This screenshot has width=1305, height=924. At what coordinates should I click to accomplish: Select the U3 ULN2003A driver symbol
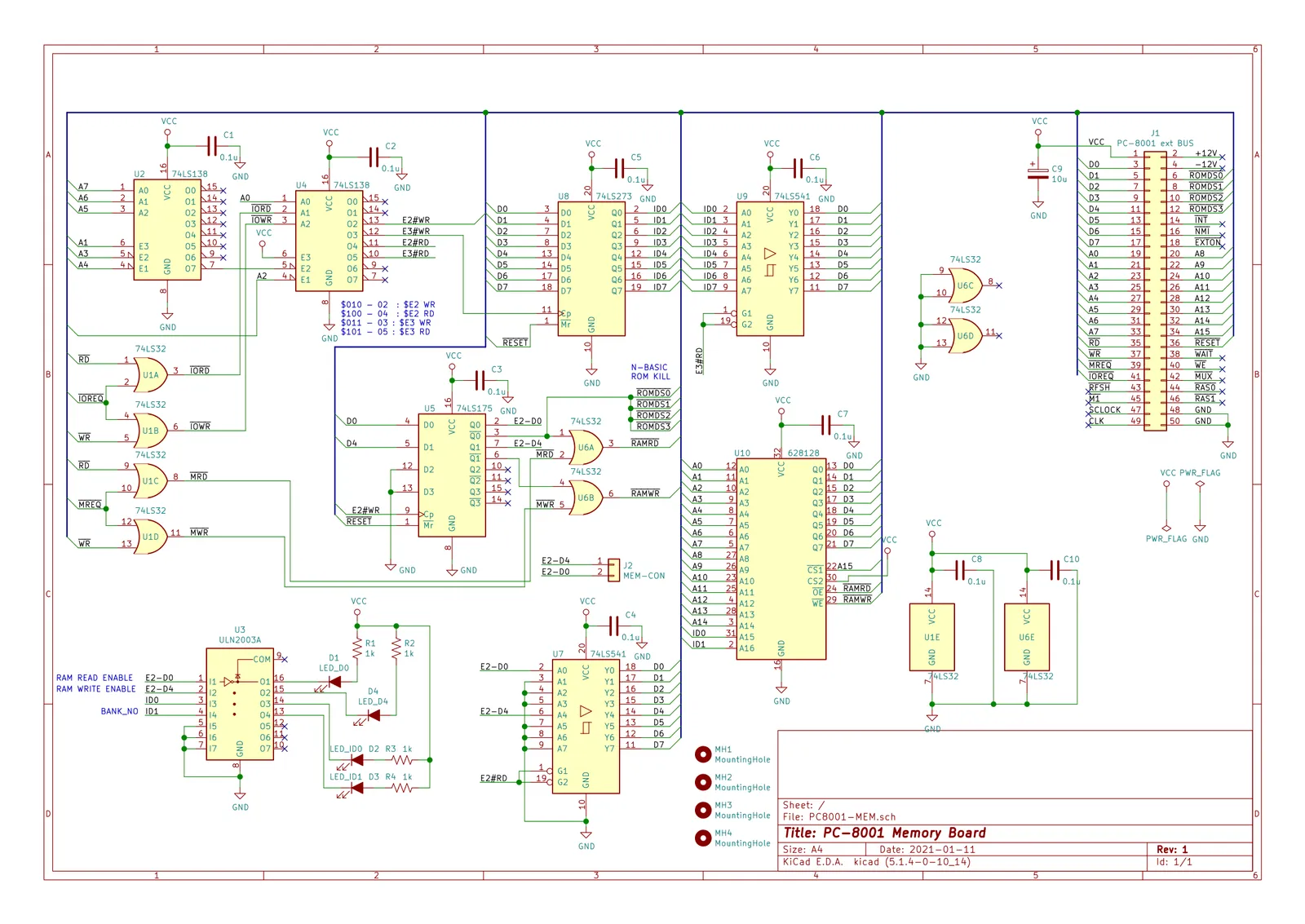pos(239,705)
